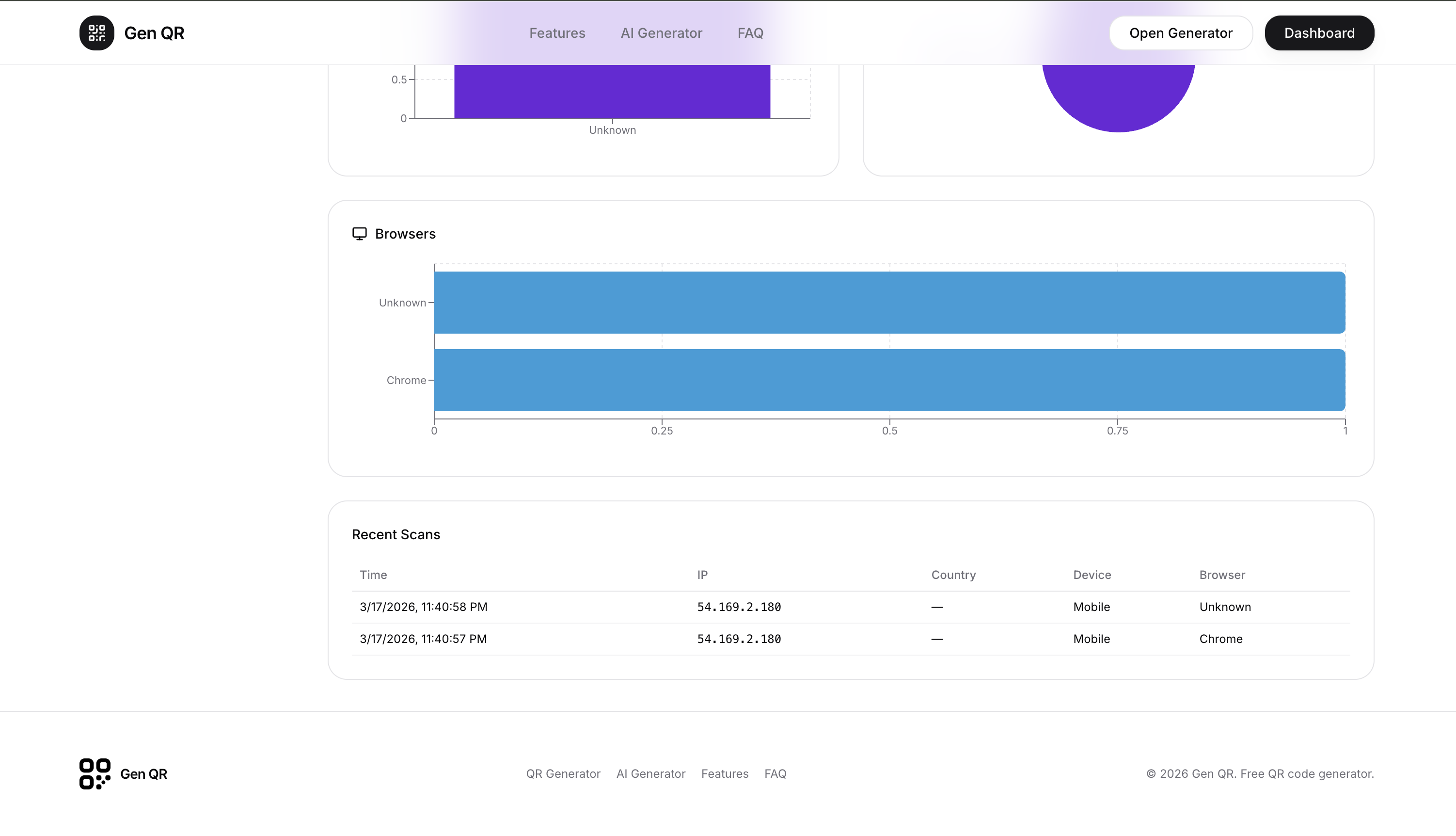1456x836 pixels.
Task: Open the AI Generator nav item
Action: [661, 32]
